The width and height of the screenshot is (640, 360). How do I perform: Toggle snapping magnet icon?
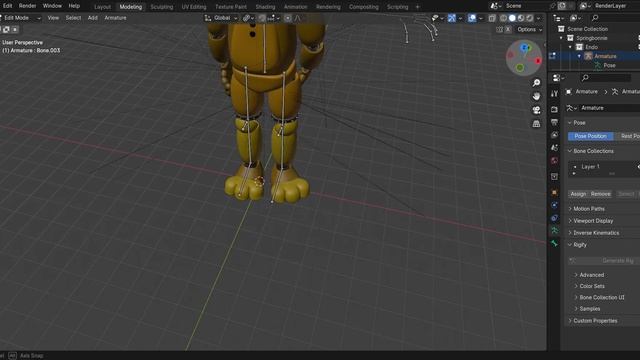point(262,18)
